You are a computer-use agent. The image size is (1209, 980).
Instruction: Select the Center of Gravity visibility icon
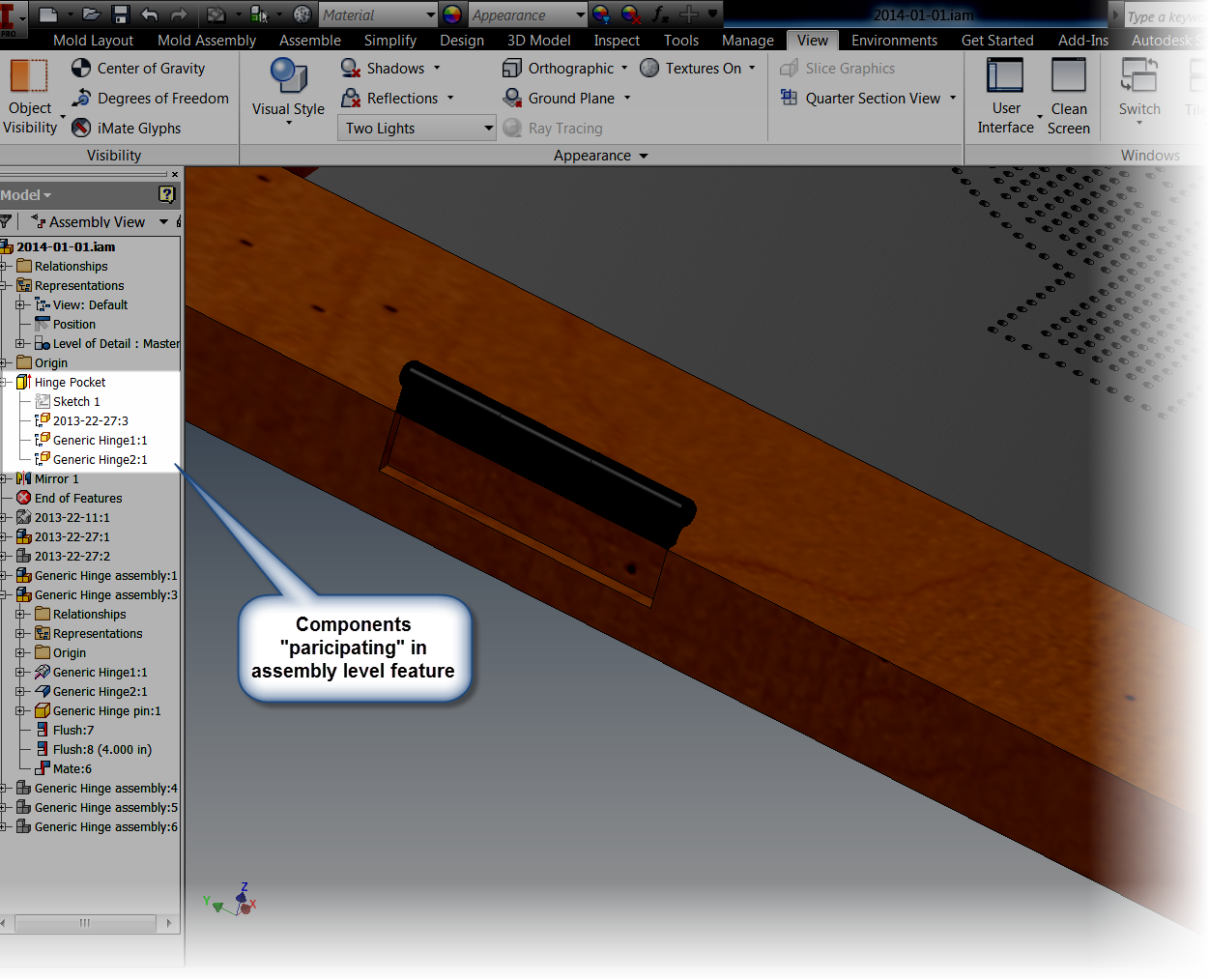pyautogui.click(x=80, y=68)
